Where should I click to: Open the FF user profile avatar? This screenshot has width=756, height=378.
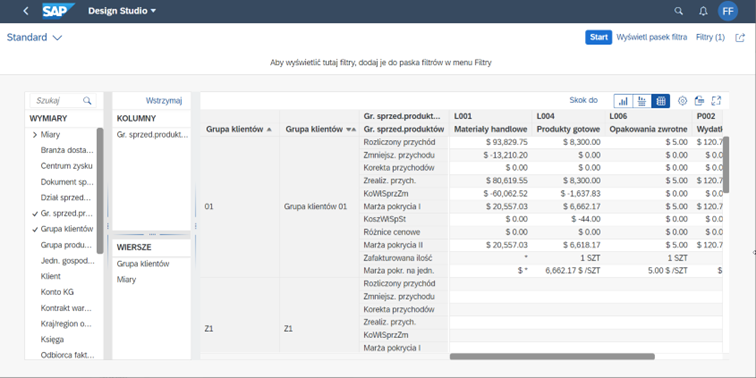728,11
